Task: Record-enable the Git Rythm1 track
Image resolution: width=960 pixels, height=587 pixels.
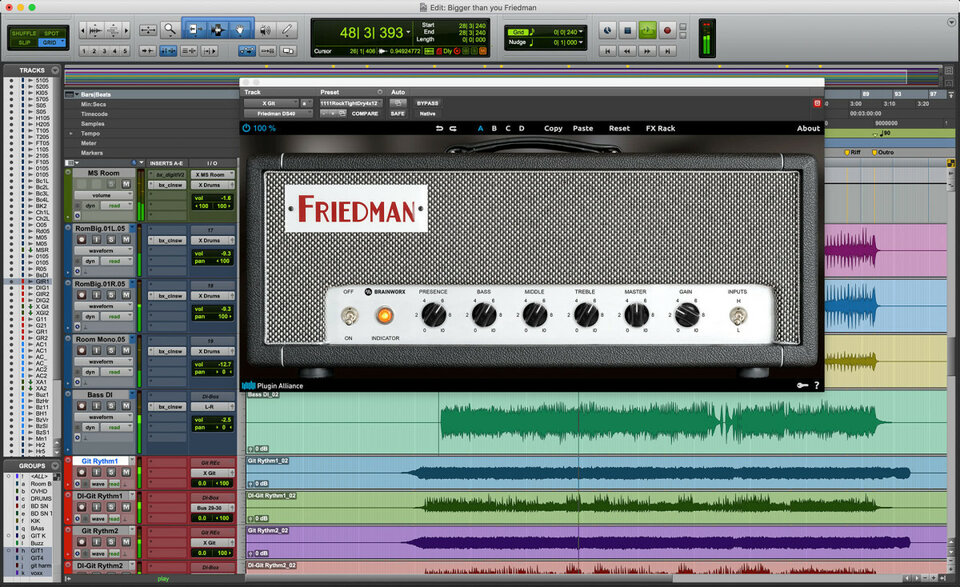Action: coord(81,471)
